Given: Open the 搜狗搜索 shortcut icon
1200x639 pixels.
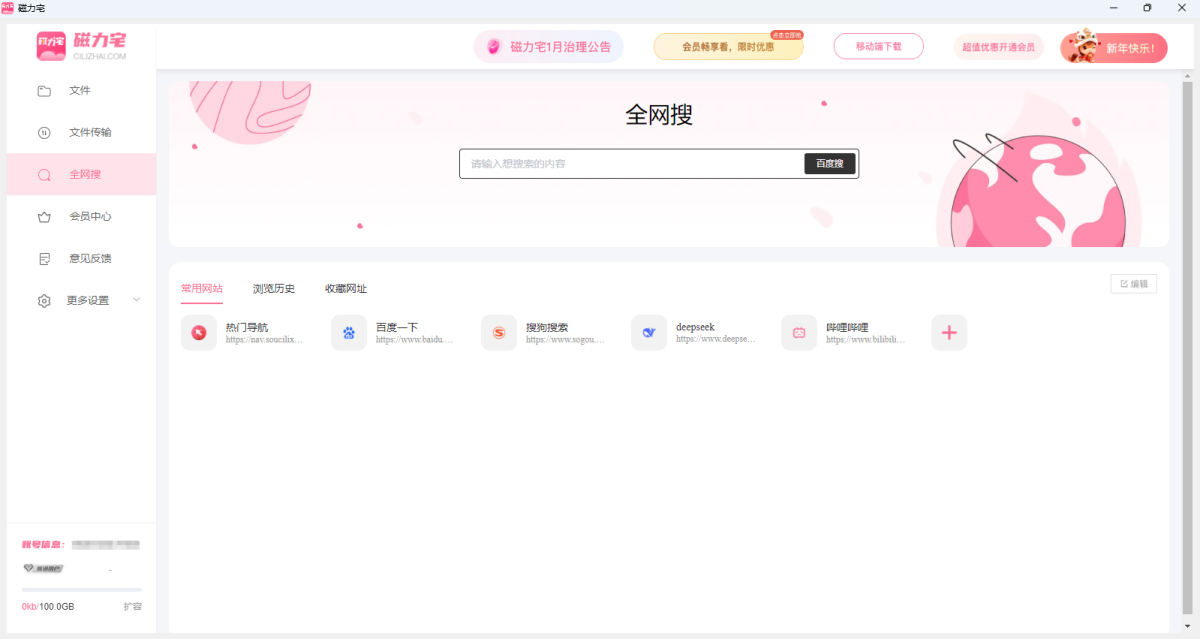Looking at the screenshot, I should click(499, 333).
